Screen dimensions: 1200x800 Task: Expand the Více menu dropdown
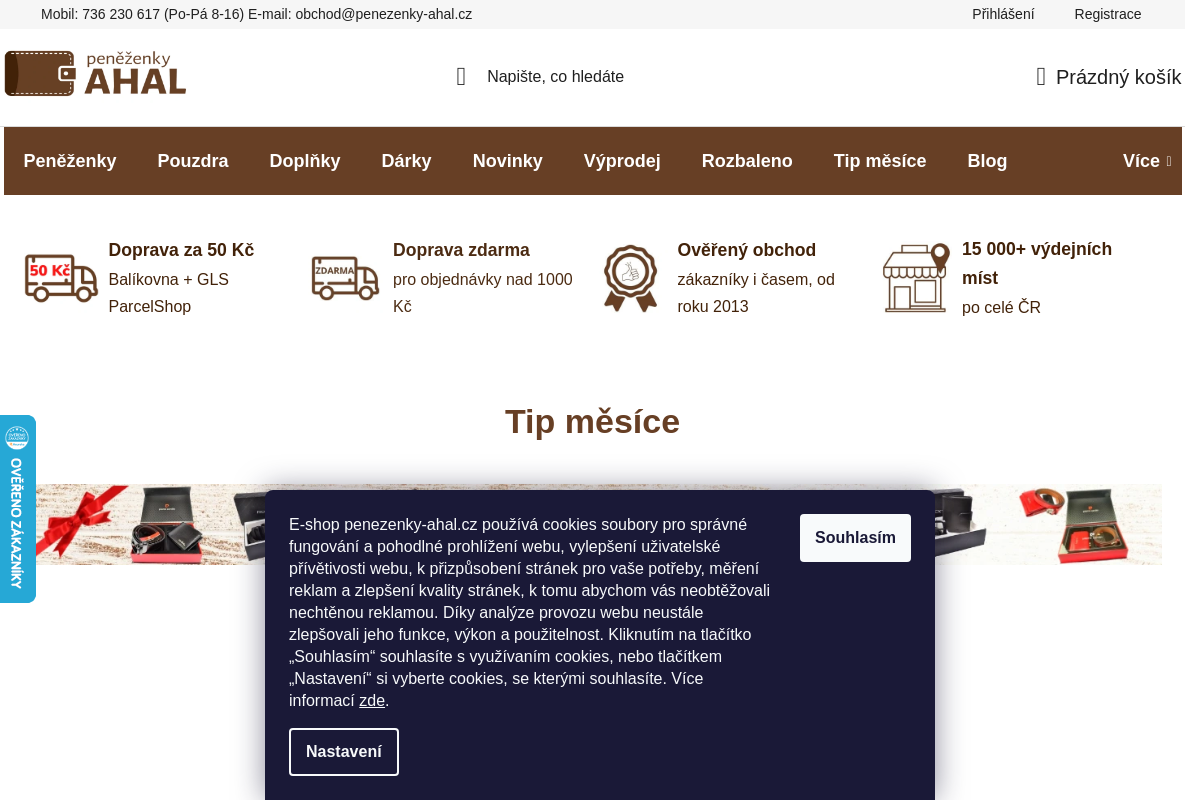(1147, 161)
